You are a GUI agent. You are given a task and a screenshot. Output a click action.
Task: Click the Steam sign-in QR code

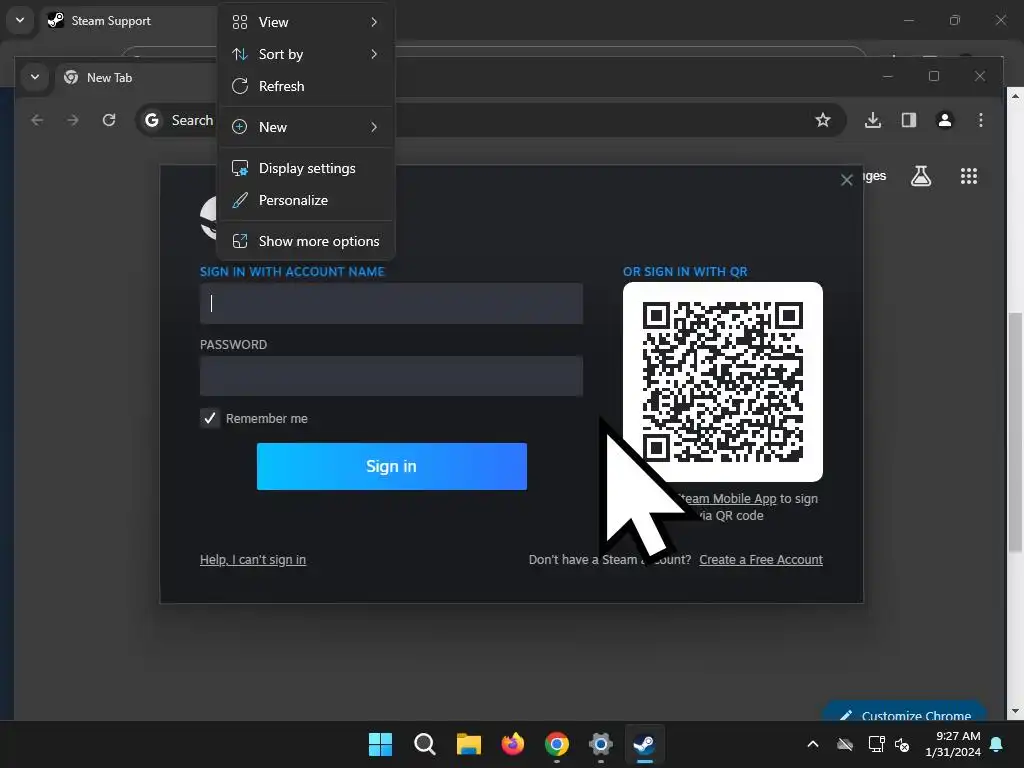723,382
